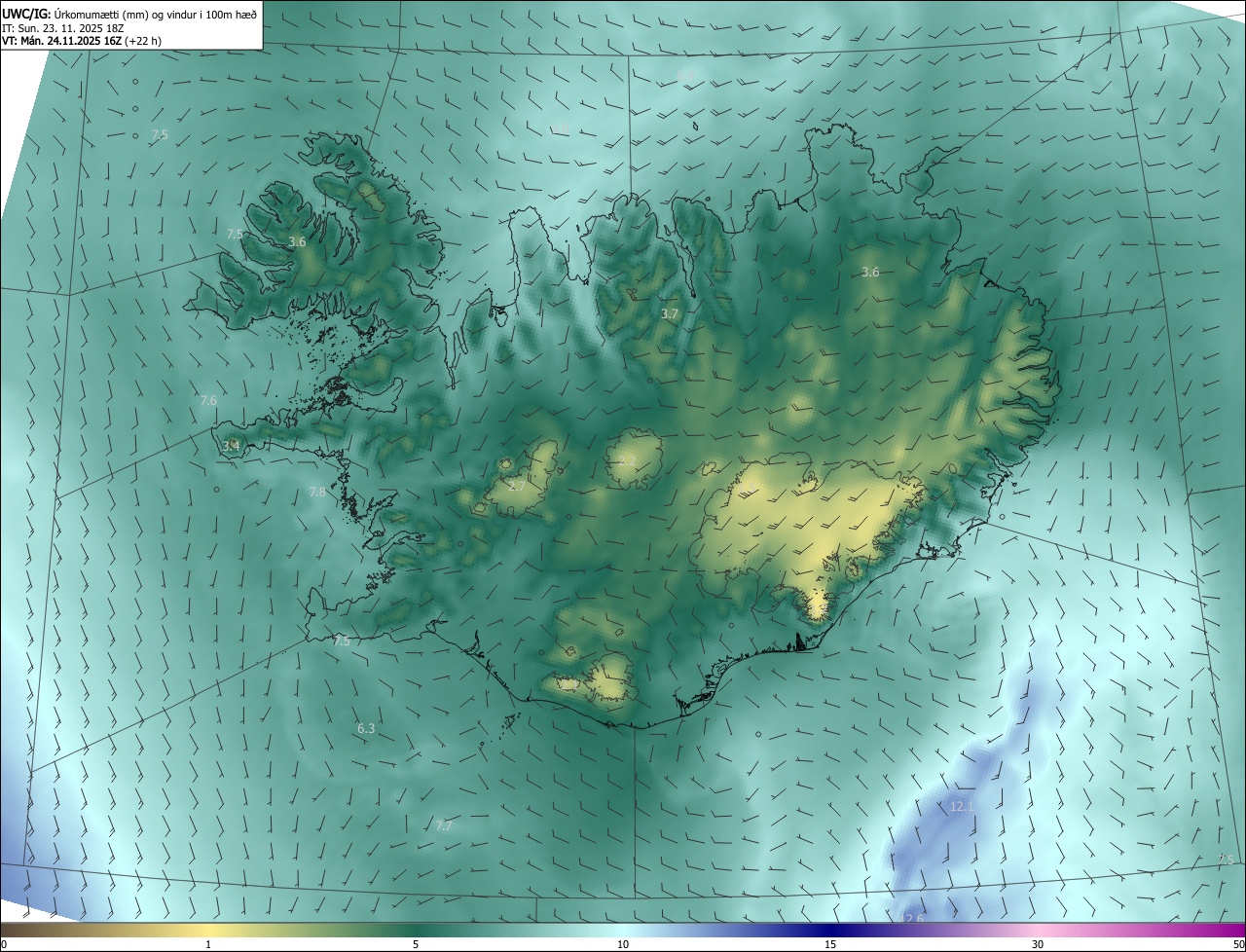Click the "10" tick on the colorbar
The height and width of the screenshot is (952, 1246).
coord(623,944)
